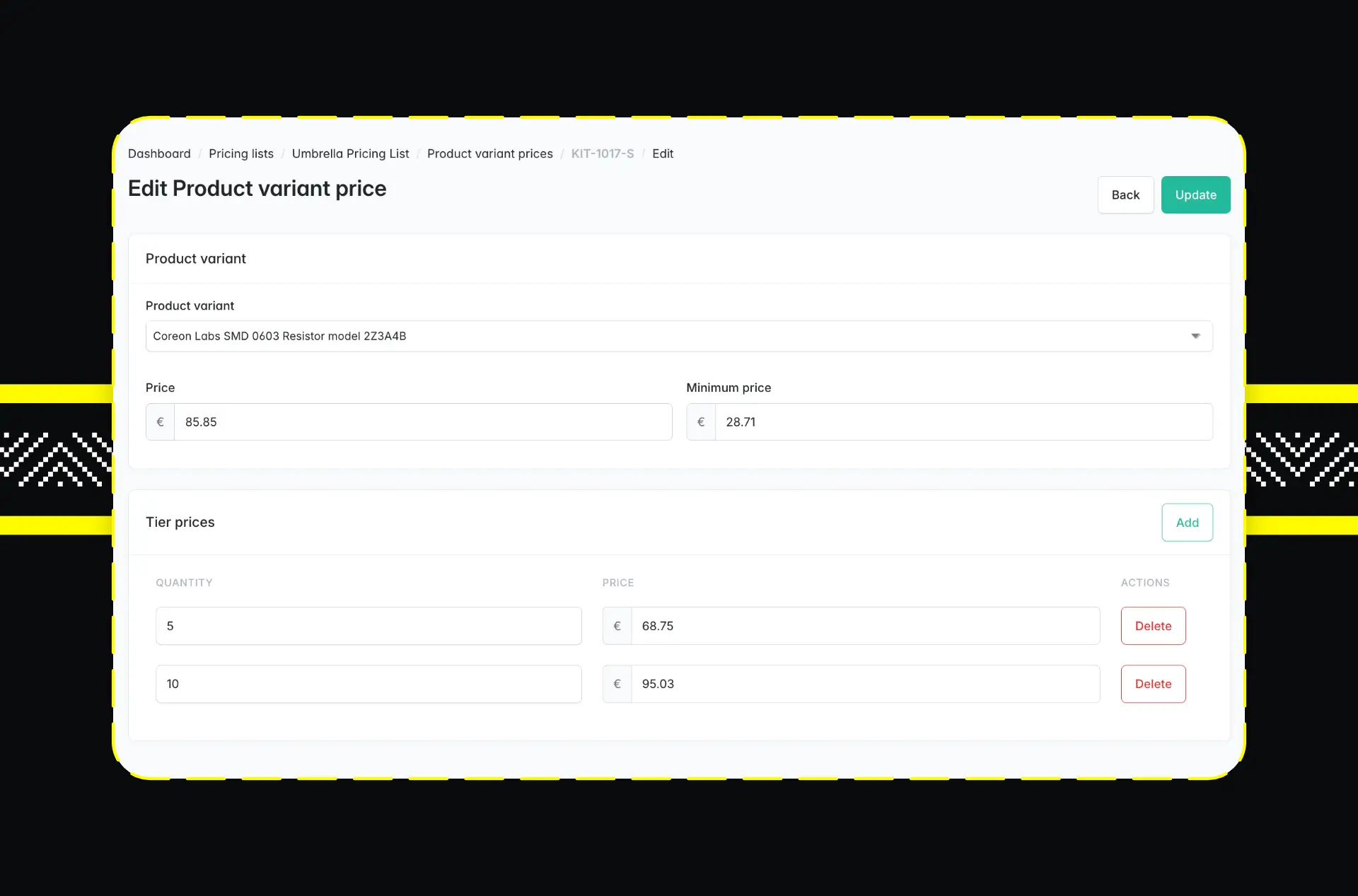Image resolution: width=1358 pixels, height=896 pixels.
Task: Focus the Minimum price field showing 28.71
Action: click(x=963, y=422)
